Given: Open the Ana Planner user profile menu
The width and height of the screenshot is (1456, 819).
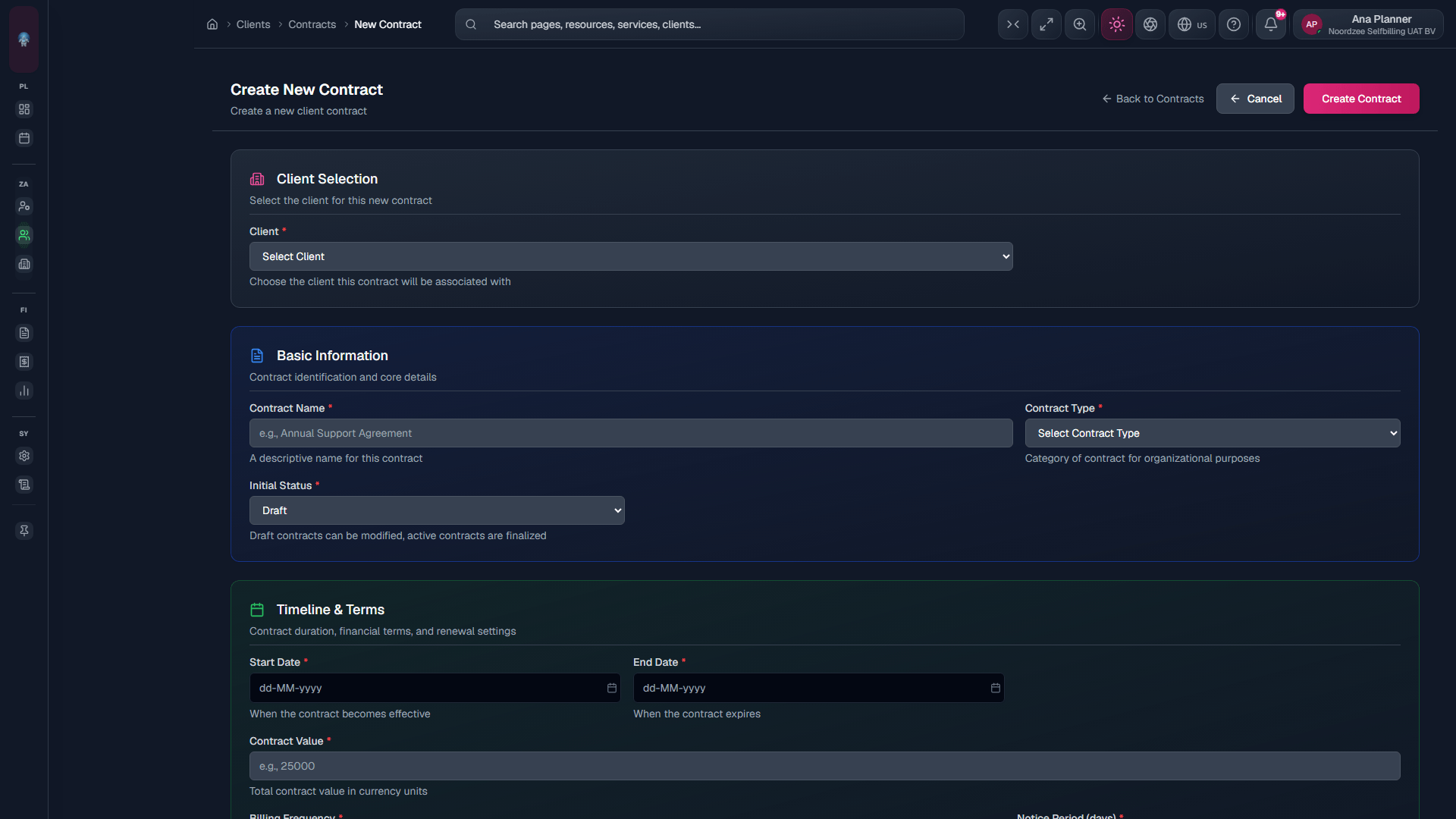Looking at the screenshot, I should point(1368,24).
